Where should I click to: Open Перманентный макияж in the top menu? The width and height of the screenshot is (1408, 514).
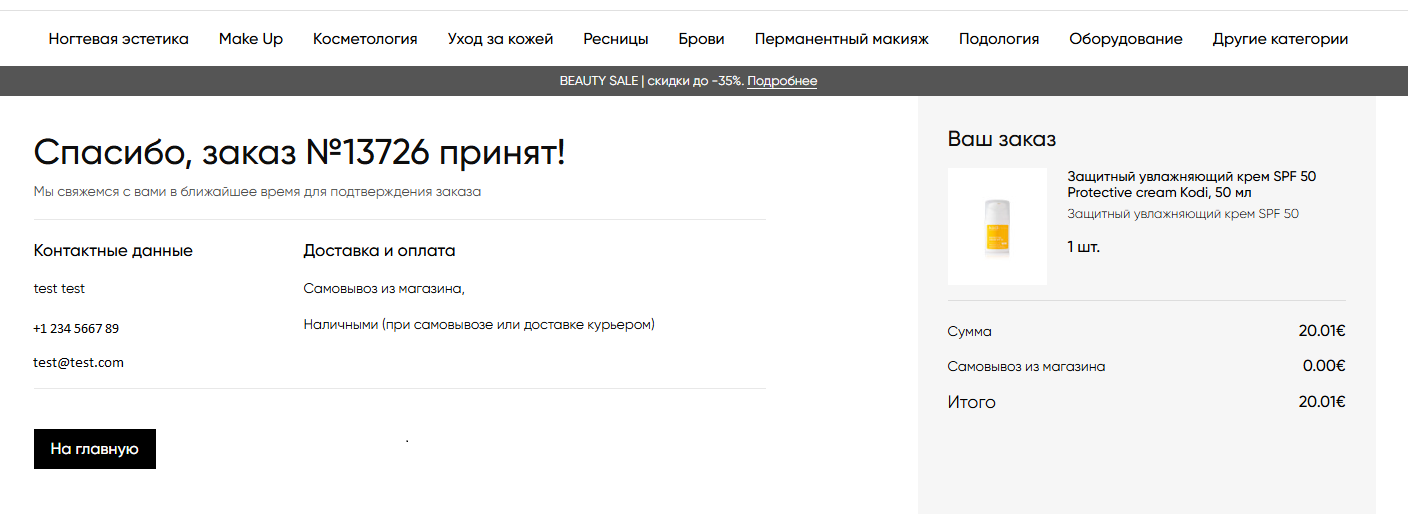[841, 39]
